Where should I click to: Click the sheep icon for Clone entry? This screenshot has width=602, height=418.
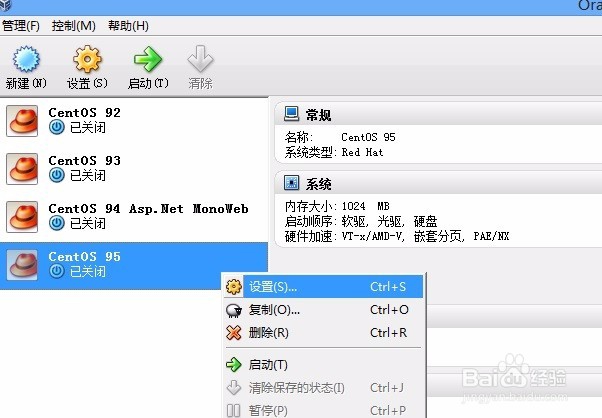(234, 310)
